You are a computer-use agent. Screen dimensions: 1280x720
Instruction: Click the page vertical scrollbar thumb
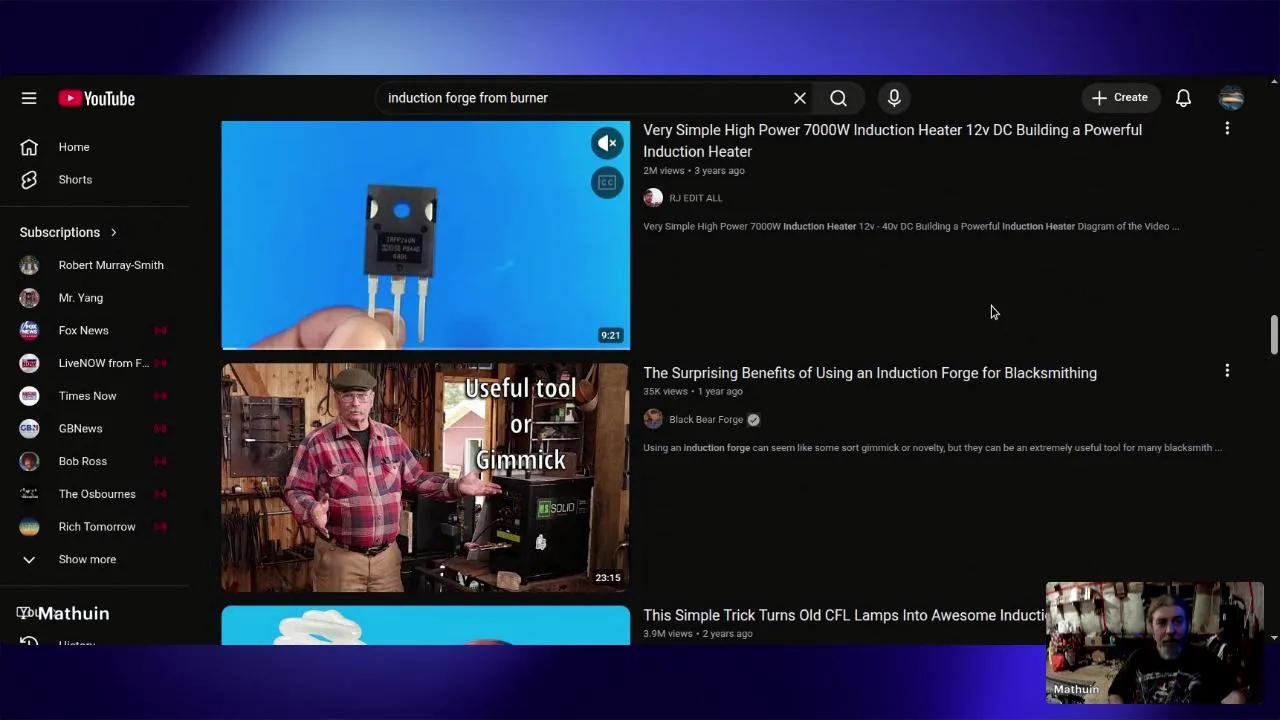pos(1273,334)
